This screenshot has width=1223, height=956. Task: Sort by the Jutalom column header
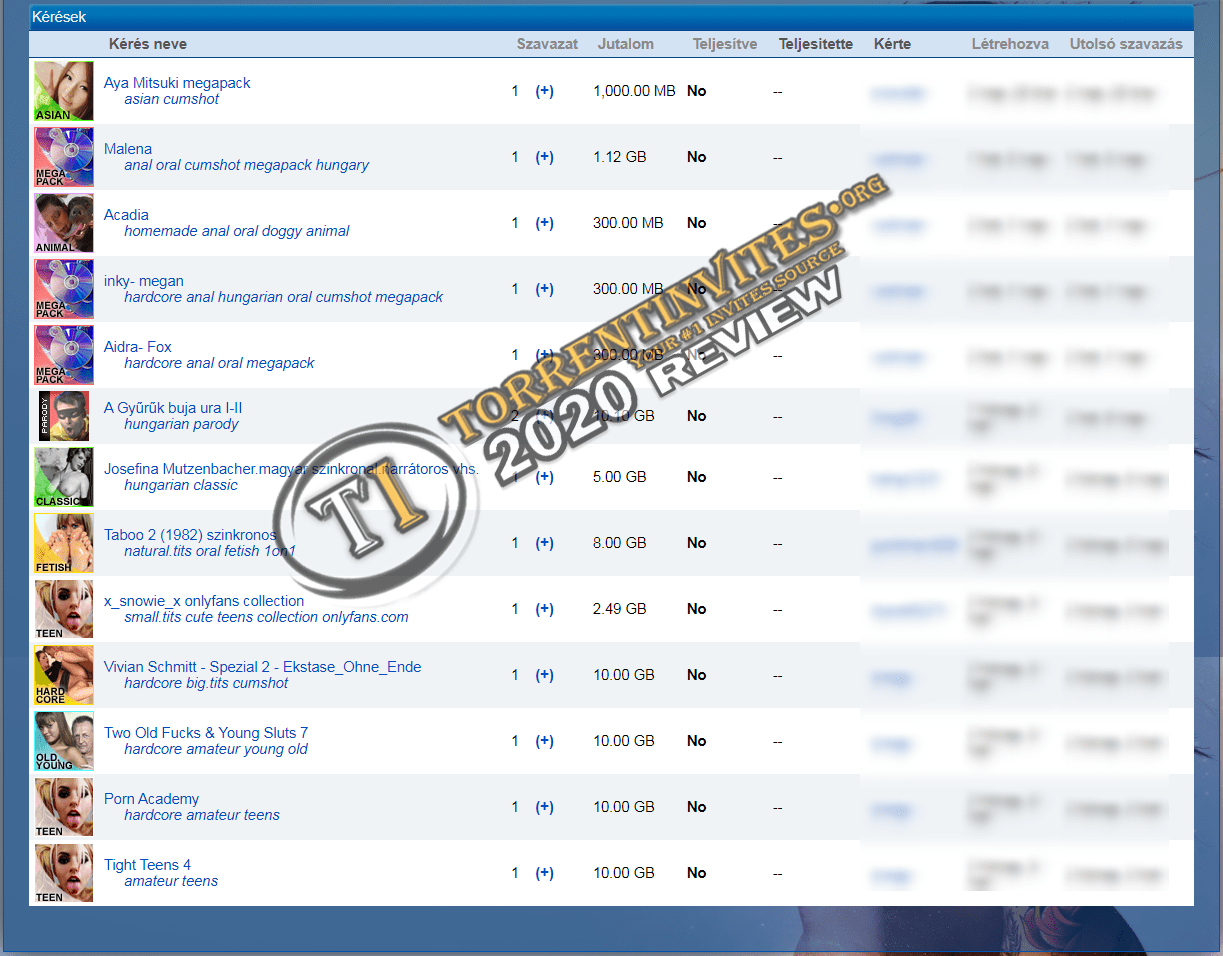[625, 44]
